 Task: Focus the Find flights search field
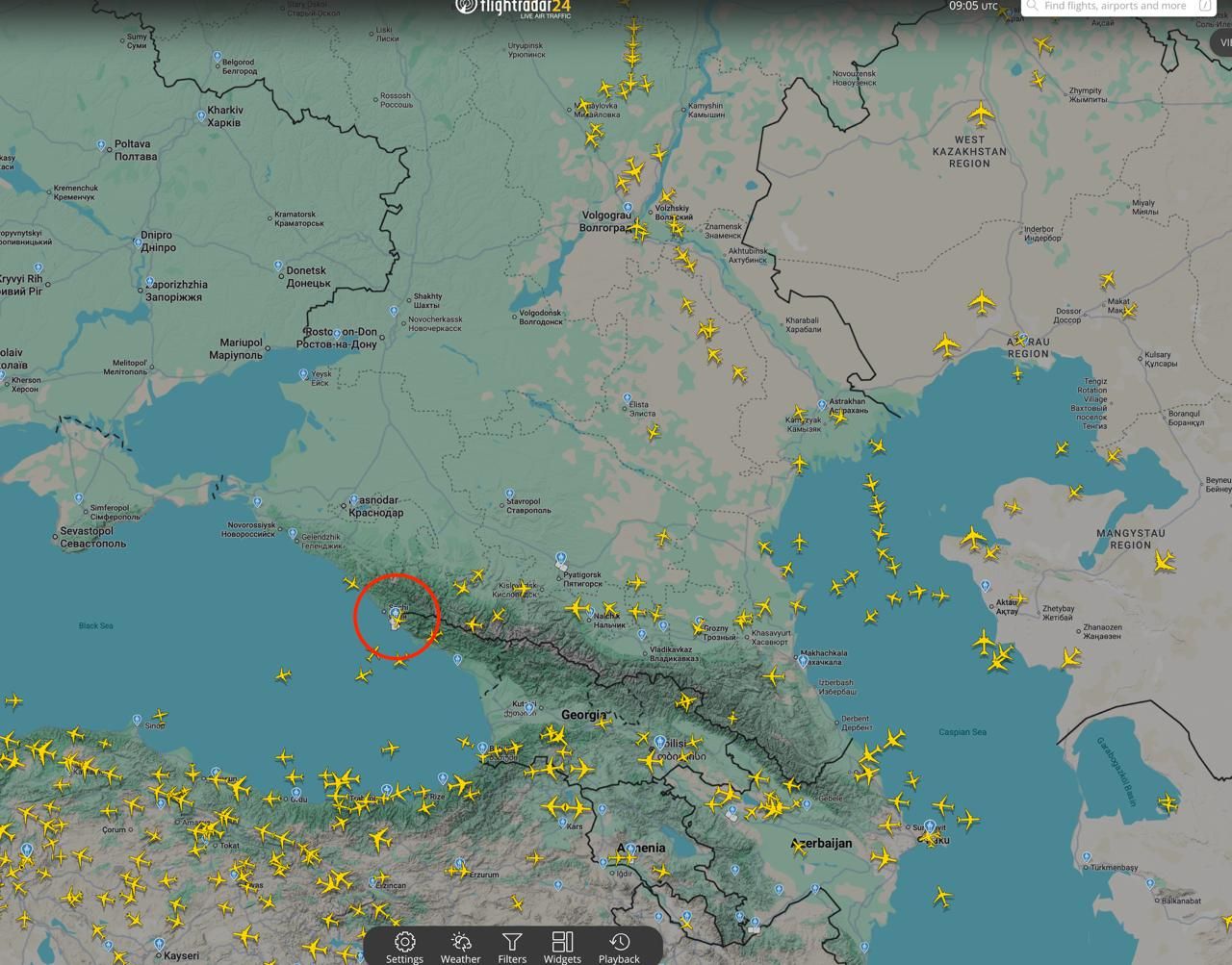(1115, 6)
